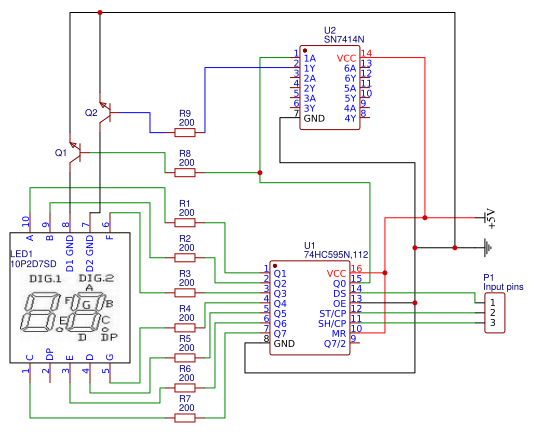Viewport: 534px width, 432px height.
Task: Click the +5V power supply symbol
Action: point(485,218)
